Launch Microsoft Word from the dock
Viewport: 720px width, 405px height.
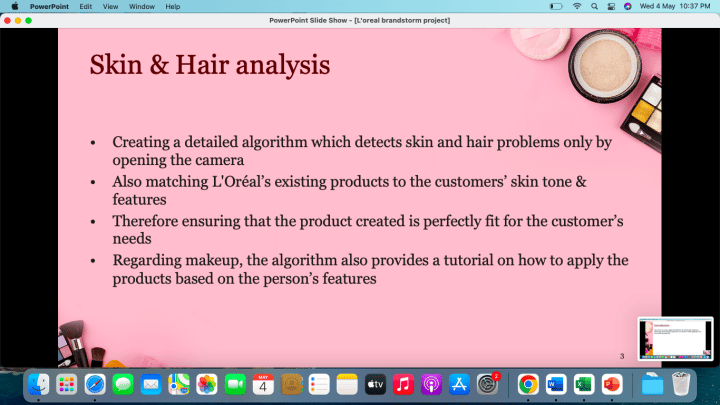(556, 383)
